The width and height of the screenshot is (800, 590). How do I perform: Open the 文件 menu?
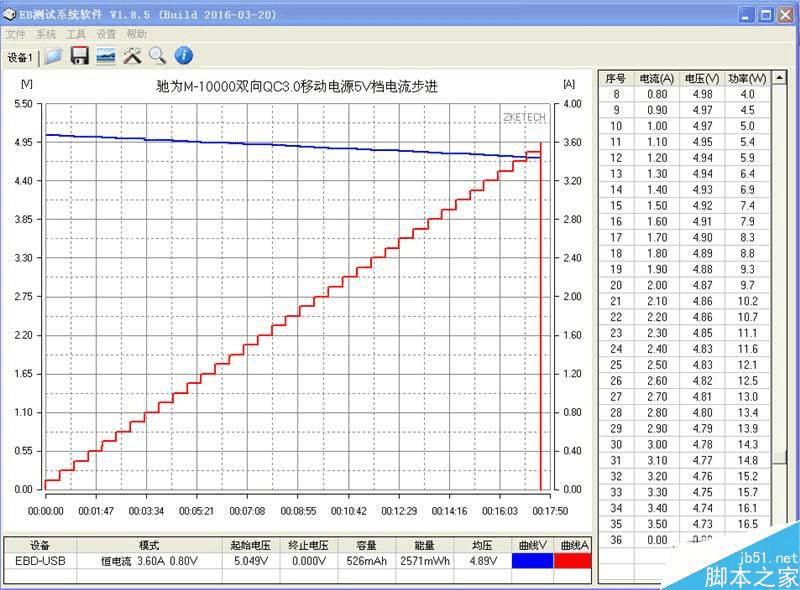pyautogui.click(x=15, y=34)
